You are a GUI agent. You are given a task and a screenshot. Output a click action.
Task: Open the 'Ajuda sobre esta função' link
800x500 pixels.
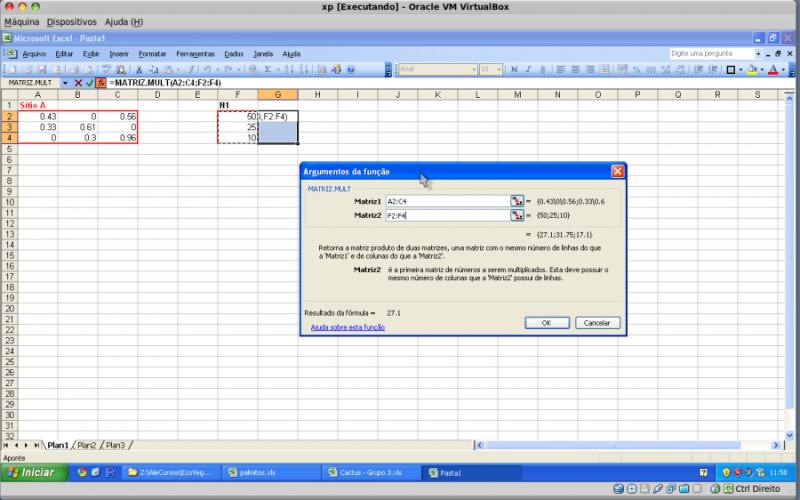pos(347,327)
